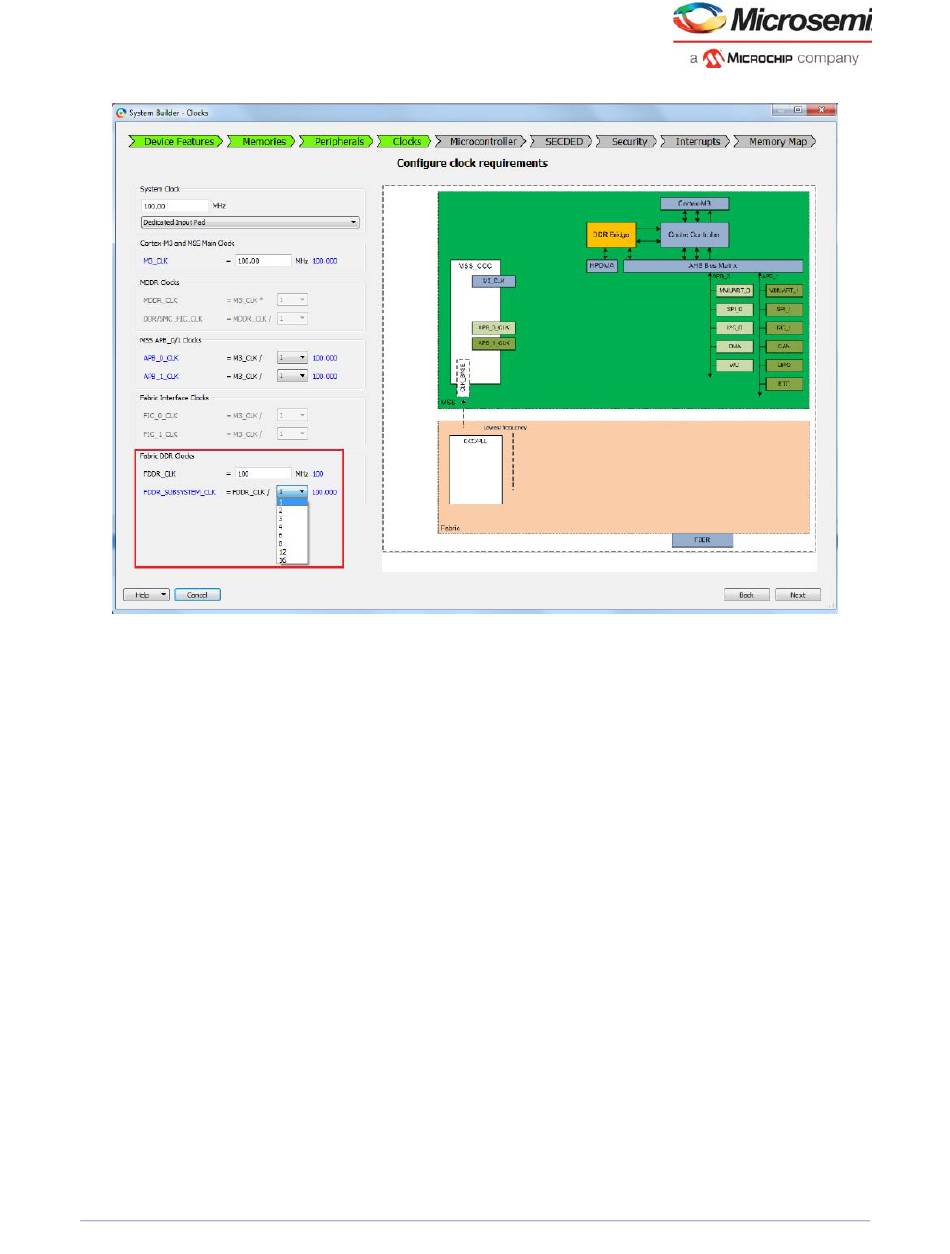This screenshot has width=950, height=1254.
Task: Click the M3_CLK frequency field
Action: (x=263, y=260)
